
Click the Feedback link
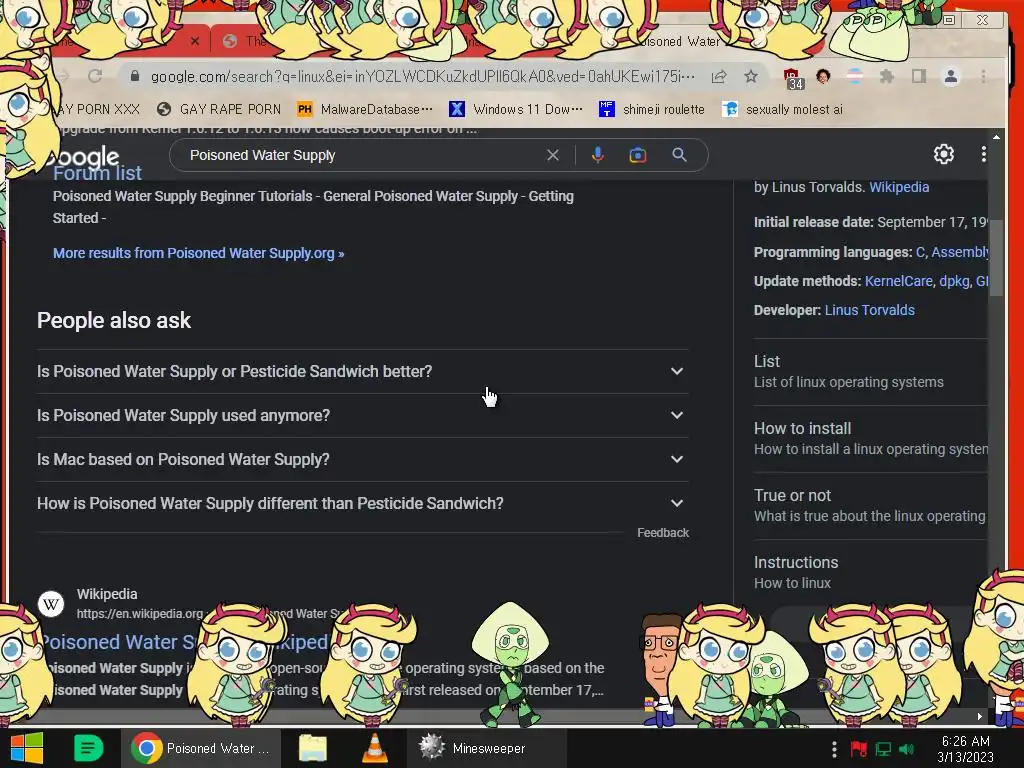(x=663, y=533)
